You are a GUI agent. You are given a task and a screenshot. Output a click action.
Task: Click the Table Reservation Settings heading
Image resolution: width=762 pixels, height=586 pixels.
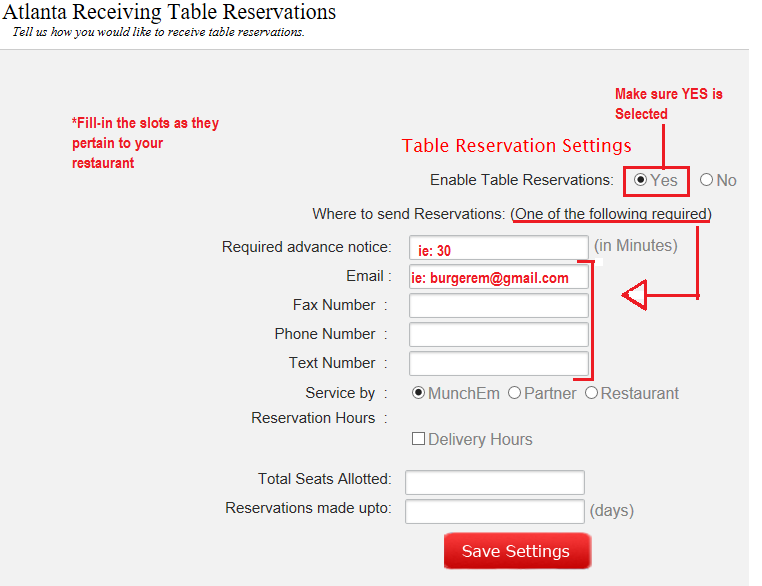tap(516, 146)
